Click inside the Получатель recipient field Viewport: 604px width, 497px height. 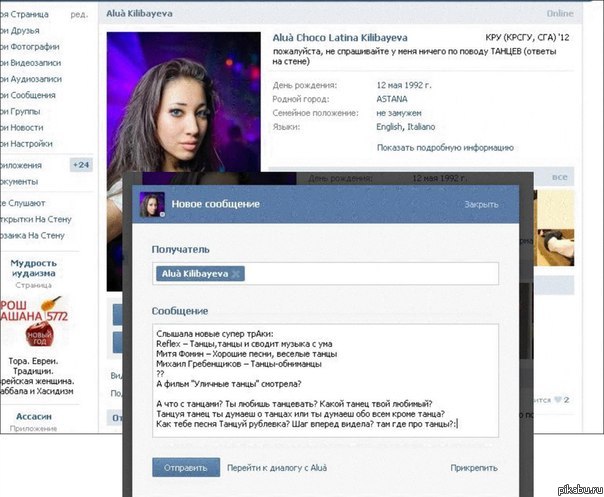pos(325,274)
